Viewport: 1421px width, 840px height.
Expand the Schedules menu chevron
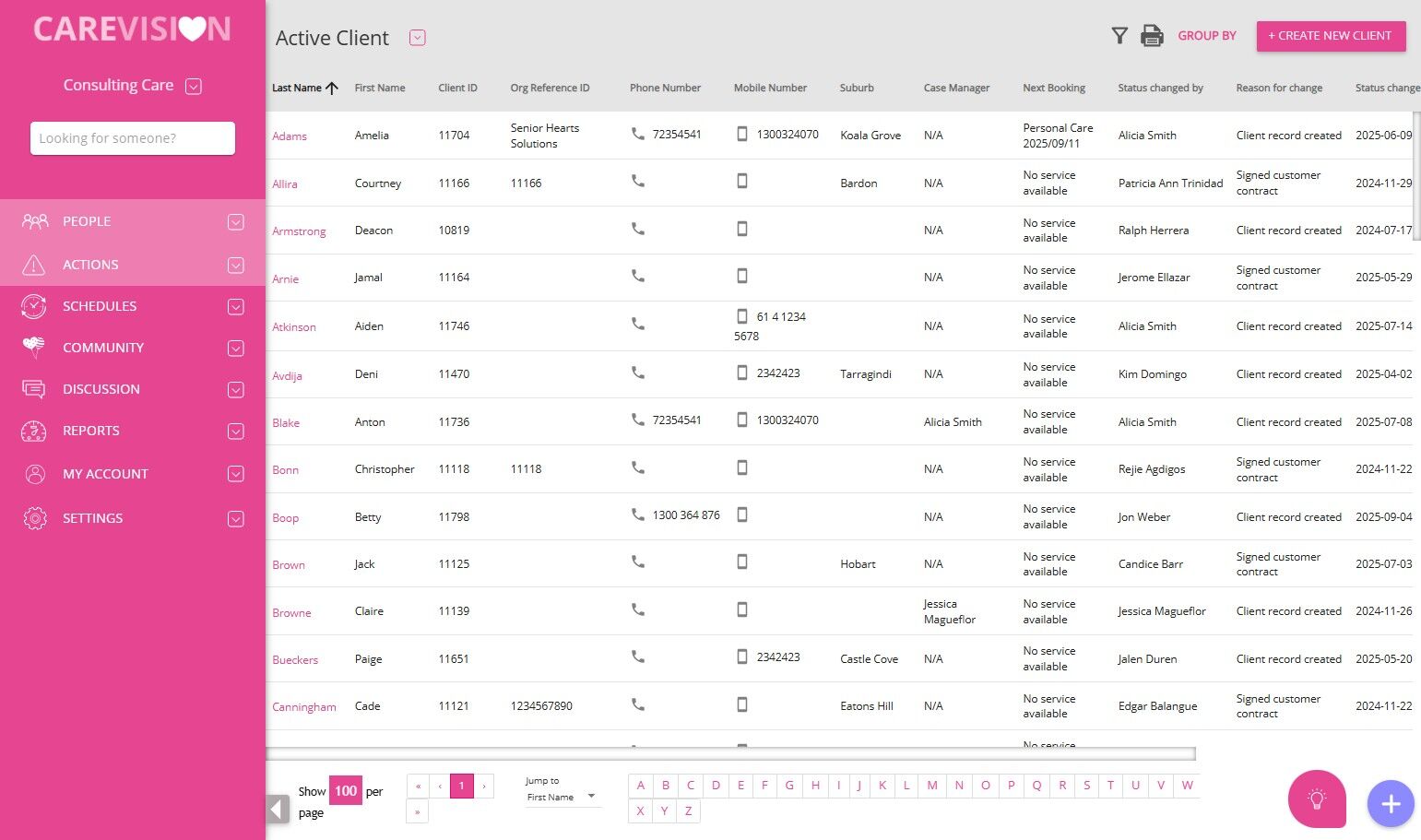tap(236, 306)
